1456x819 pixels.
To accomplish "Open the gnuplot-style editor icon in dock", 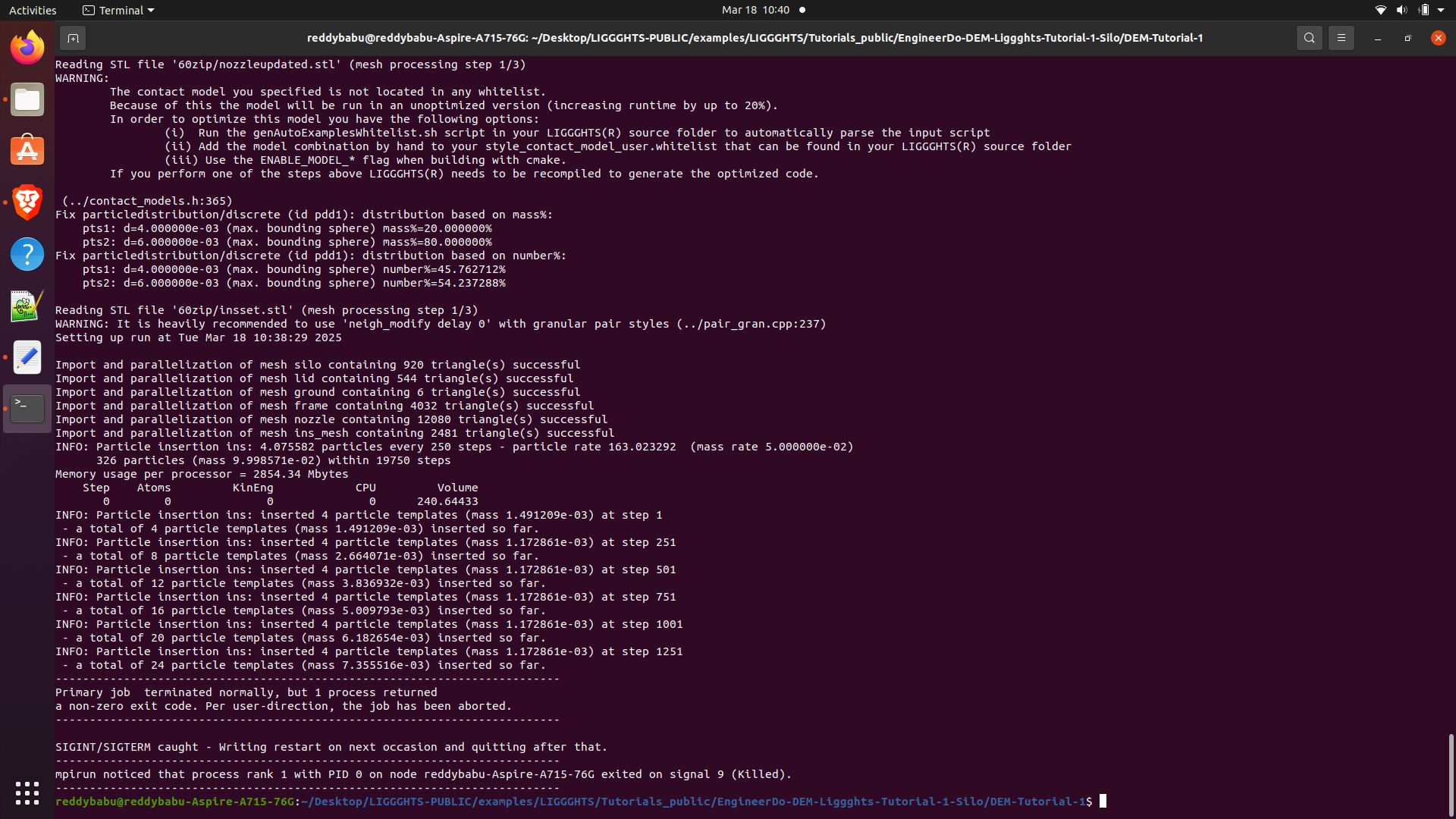I will 27,306.
